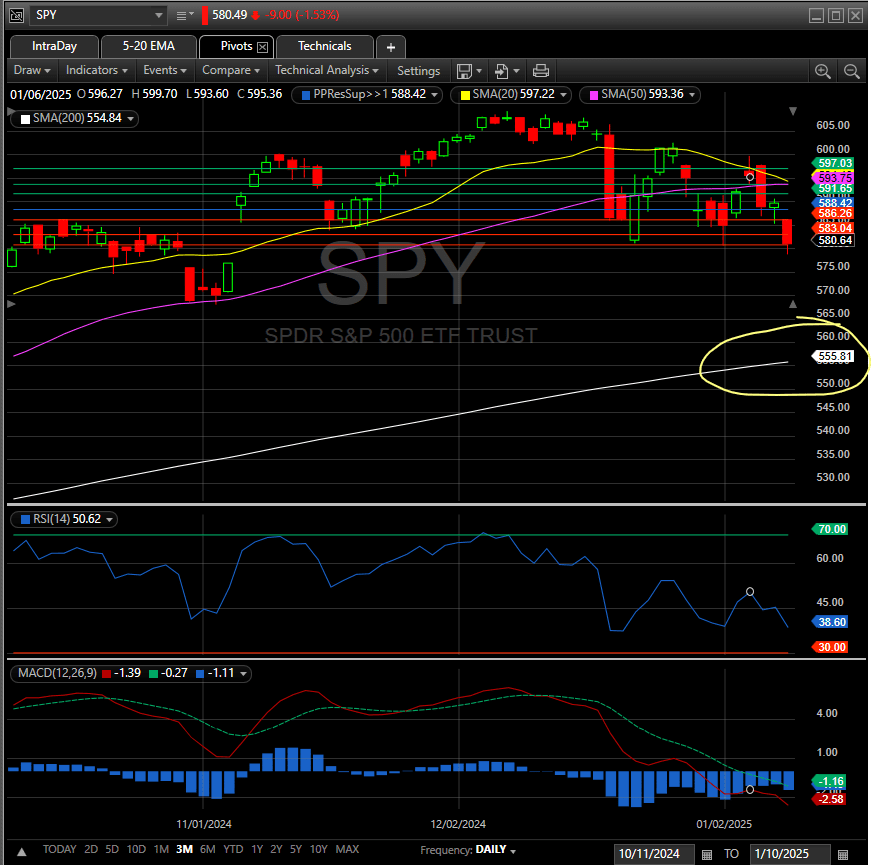
Task: Click the chart icon beside SPY symbol
Action: tap(16, 15)
